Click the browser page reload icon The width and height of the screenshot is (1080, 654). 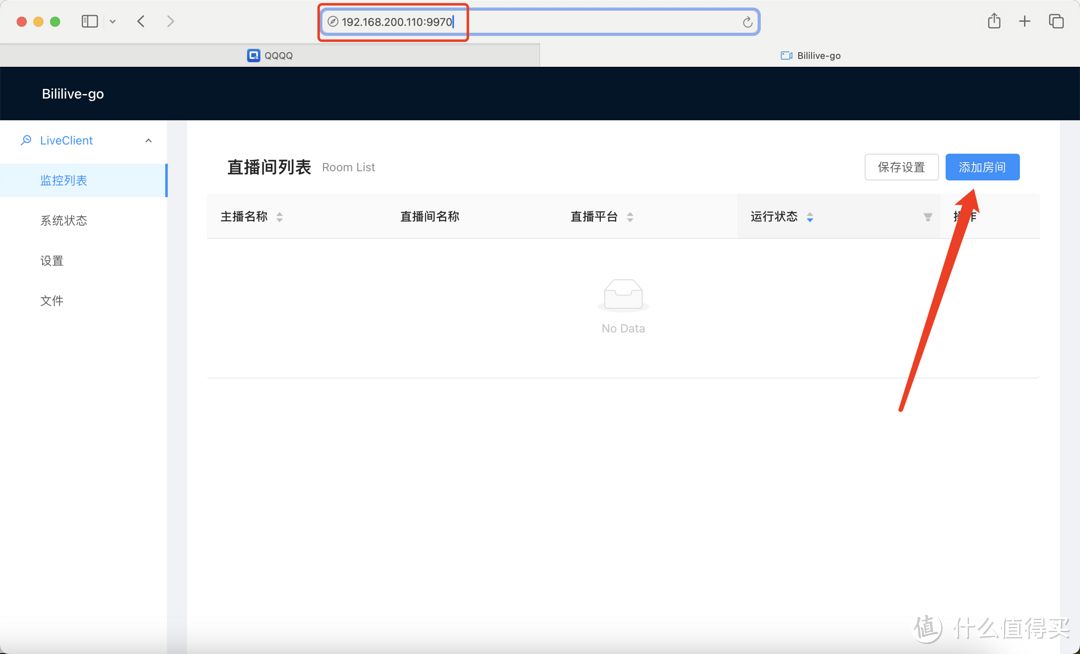[747, 20]
